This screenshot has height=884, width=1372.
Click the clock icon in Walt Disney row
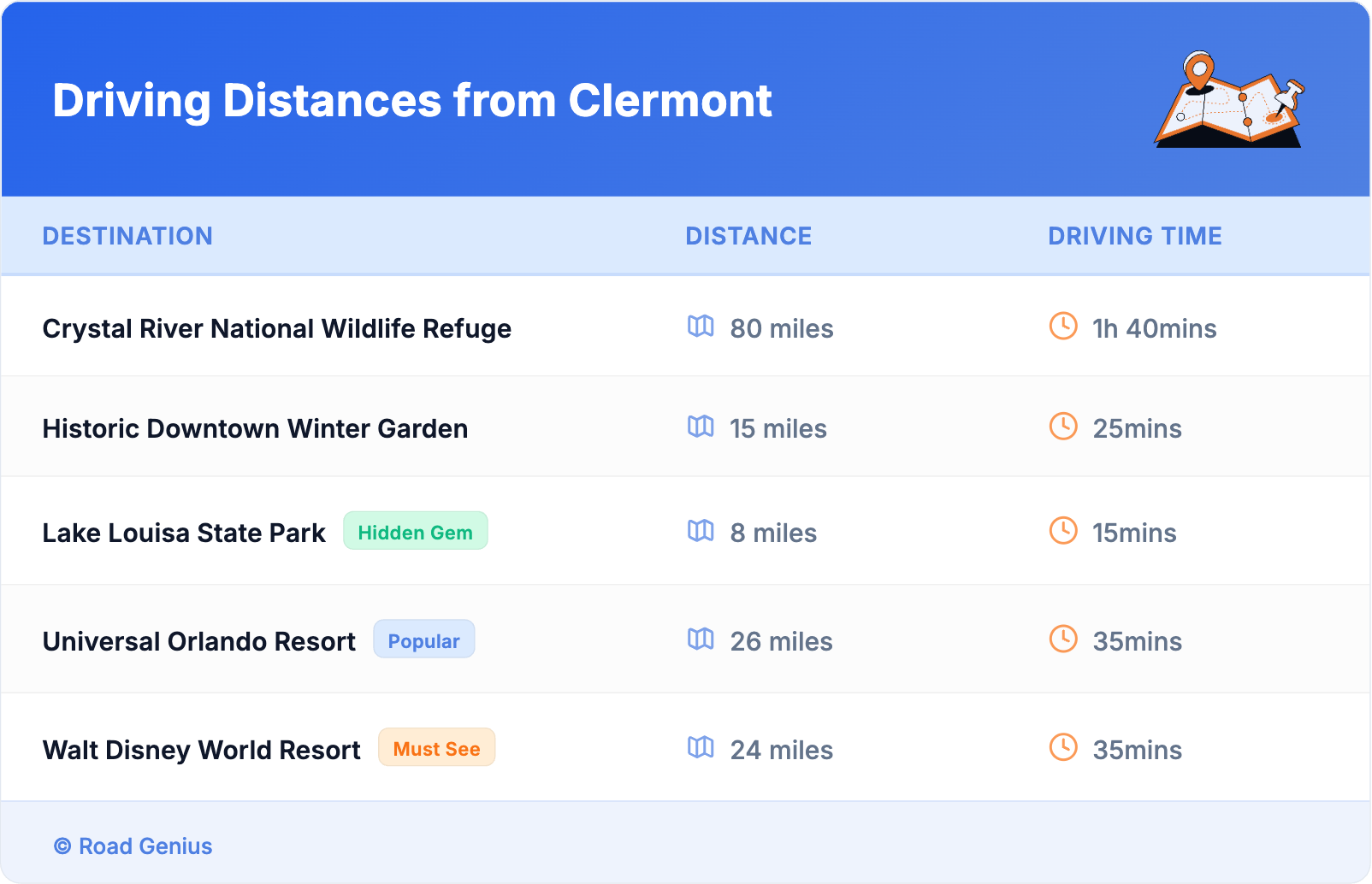(x=1063, y=748)
